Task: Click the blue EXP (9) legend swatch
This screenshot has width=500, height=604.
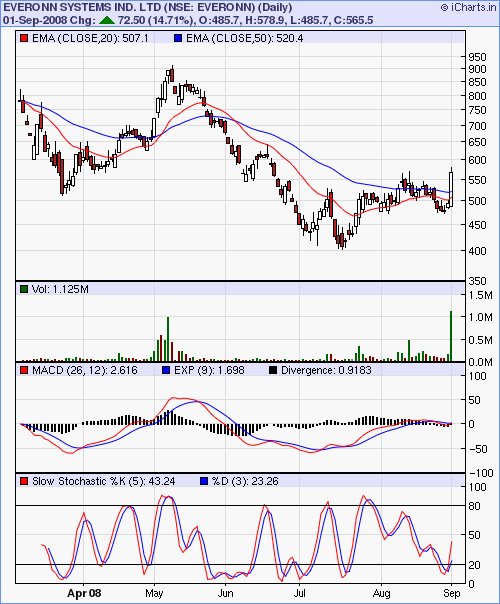Action: coord(166,370)
